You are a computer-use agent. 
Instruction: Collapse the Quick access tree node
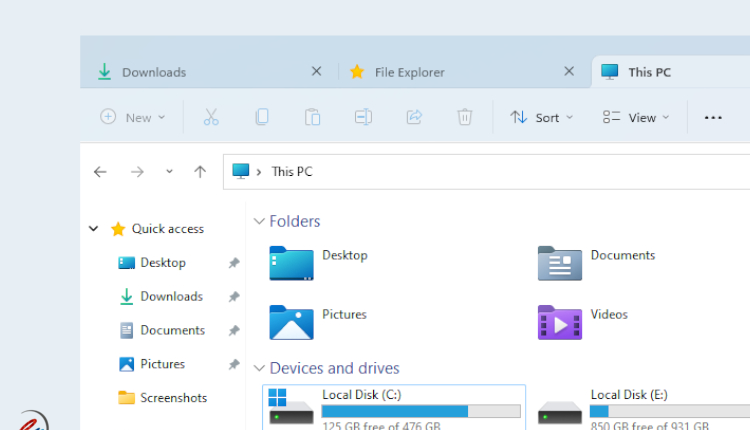pyautogui.click(x=94, y=229)
